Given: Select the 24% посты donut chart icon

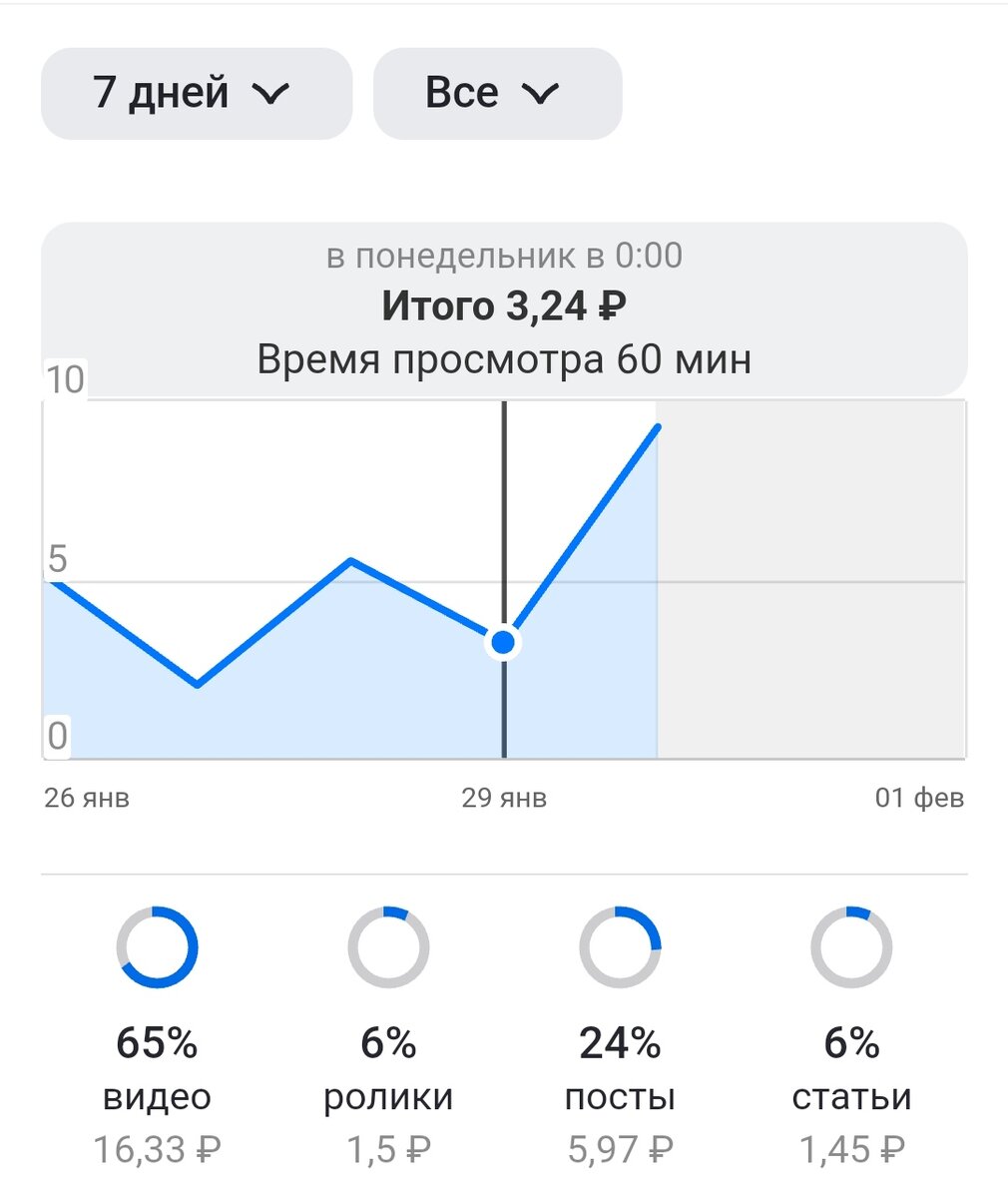Looking at the screenshot, I should pyautogui.click(x=620, y=947).
